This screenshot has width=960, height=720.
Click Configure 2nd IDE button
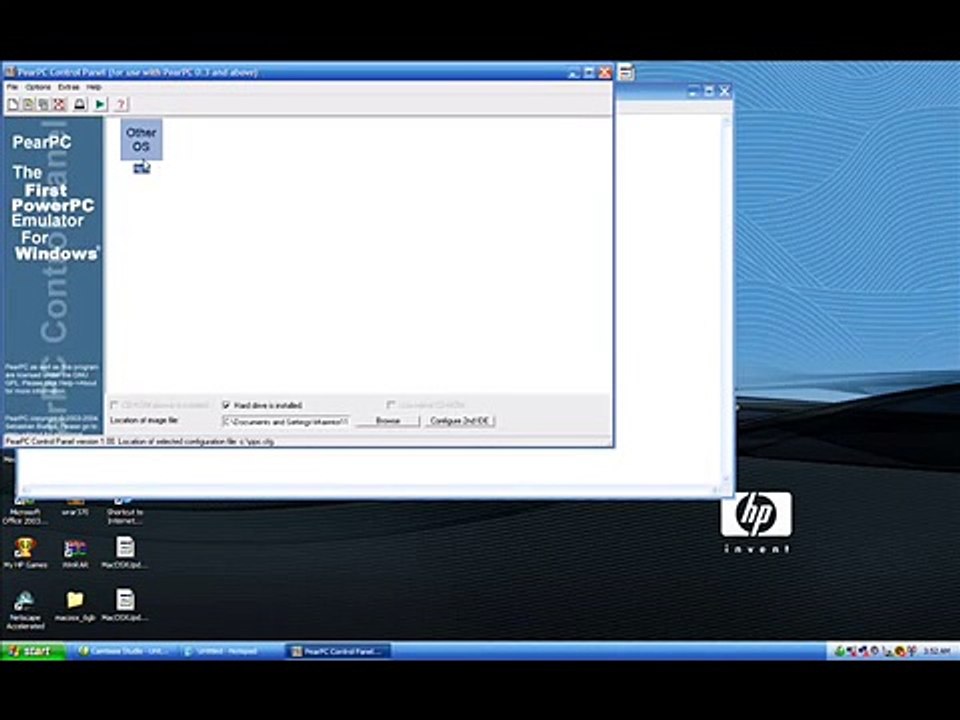click(459, 421)
